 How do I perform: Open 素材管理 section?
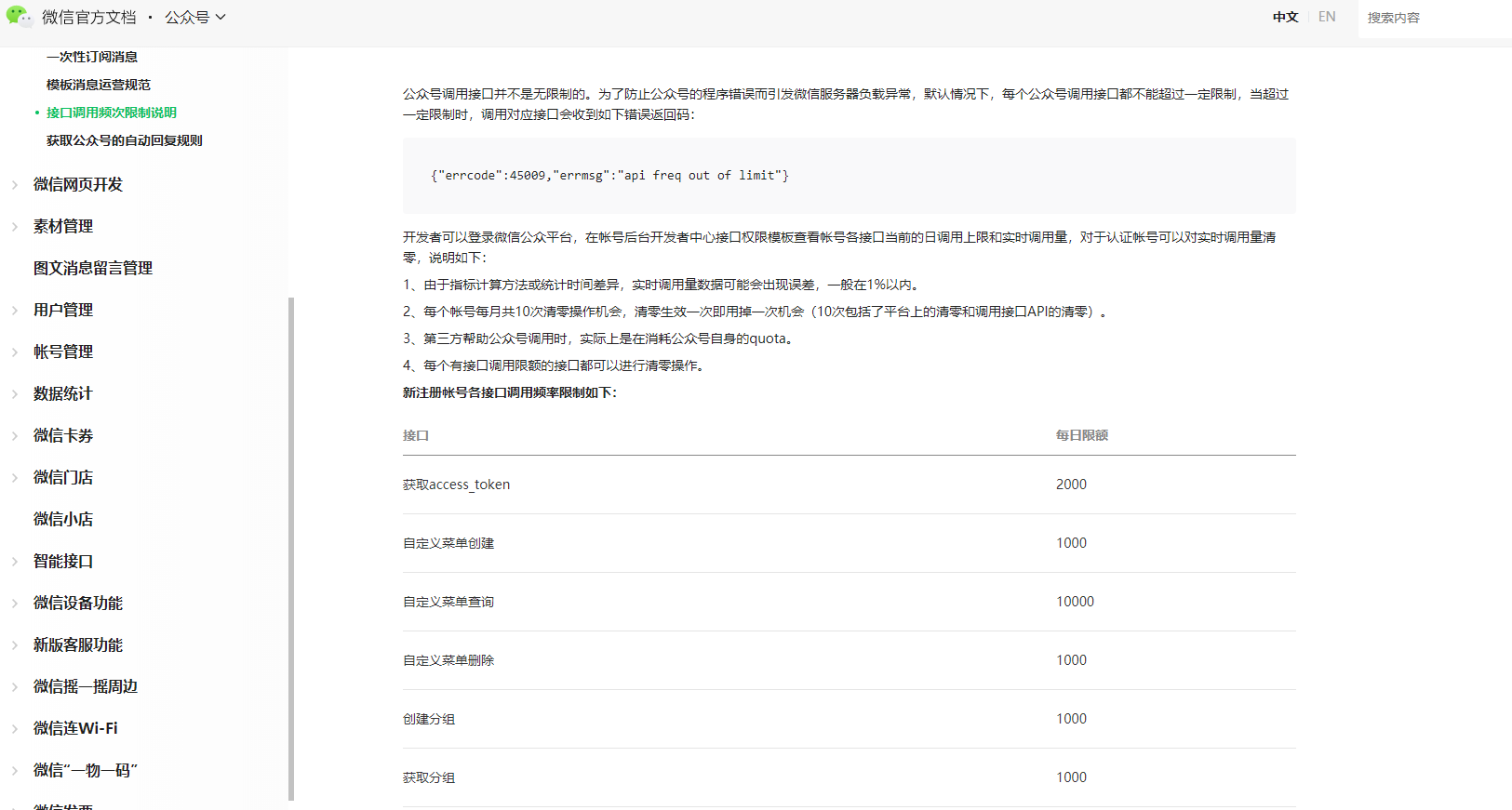point(63,226)
